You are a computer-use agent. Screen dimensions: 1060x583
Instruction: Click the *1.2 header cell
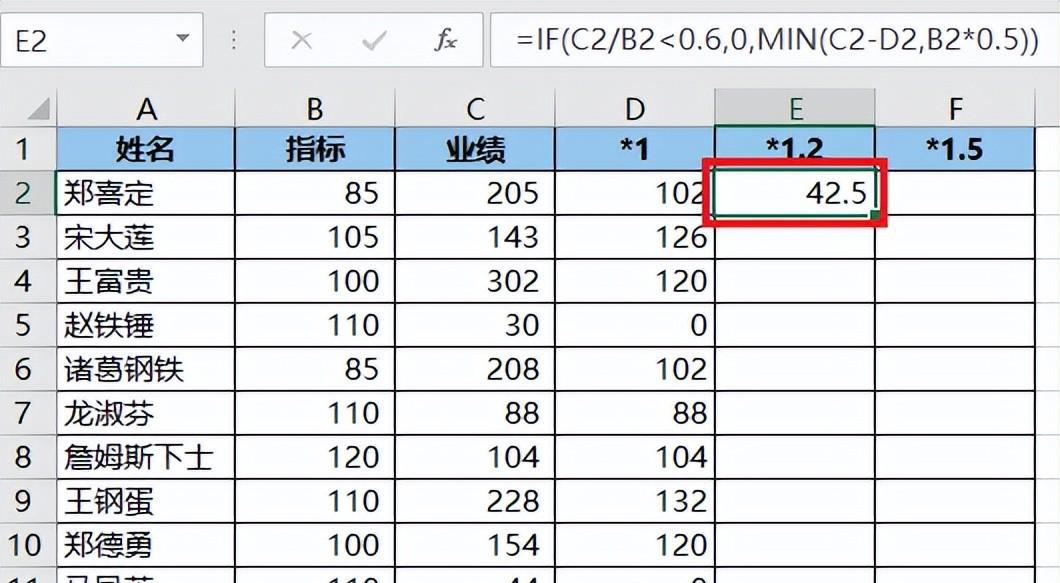pos(795,149)
